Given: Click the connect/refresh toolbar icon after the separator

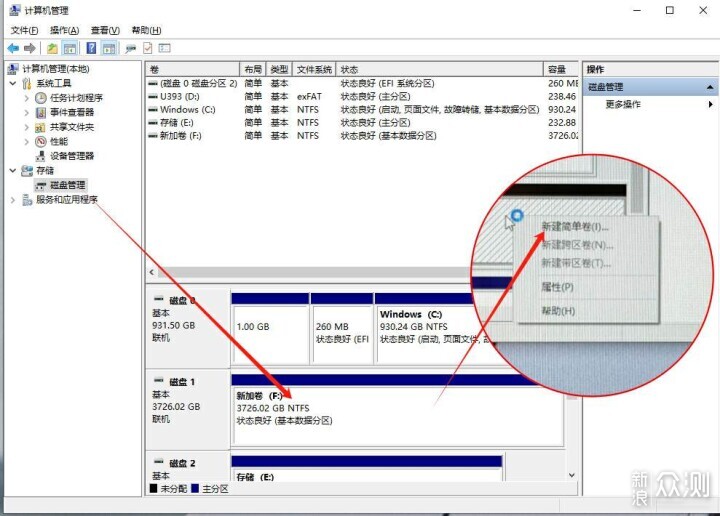Looking at the screenshot, I should (x=131, y=48).
